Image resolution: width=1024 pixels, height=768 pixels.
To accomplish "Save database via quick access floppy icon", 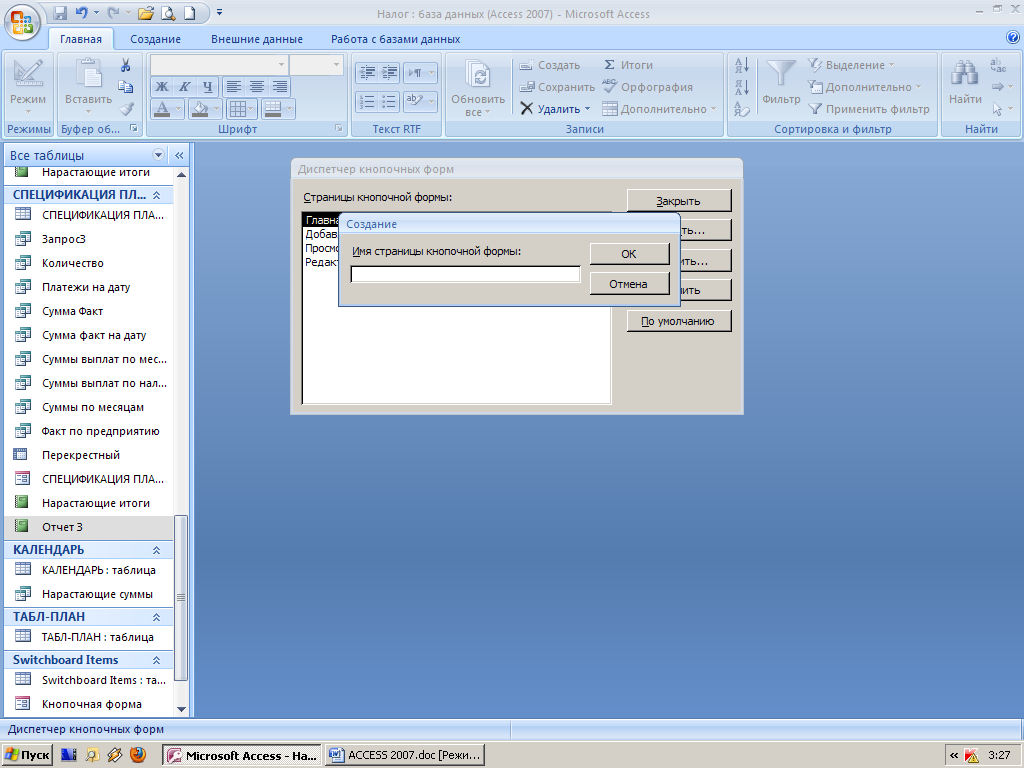I will [x=60, y=12].
